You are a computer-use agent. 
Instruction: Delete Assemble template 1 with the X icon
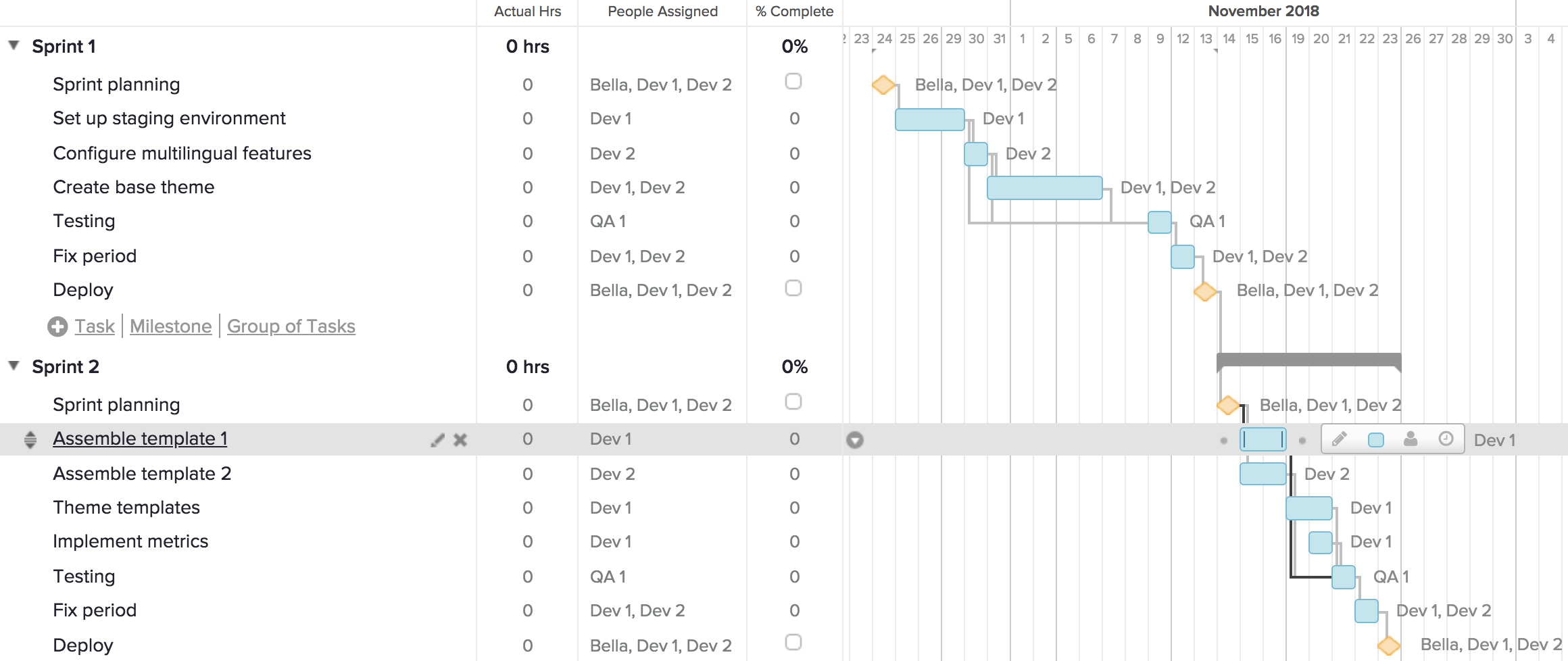(460, 439)
